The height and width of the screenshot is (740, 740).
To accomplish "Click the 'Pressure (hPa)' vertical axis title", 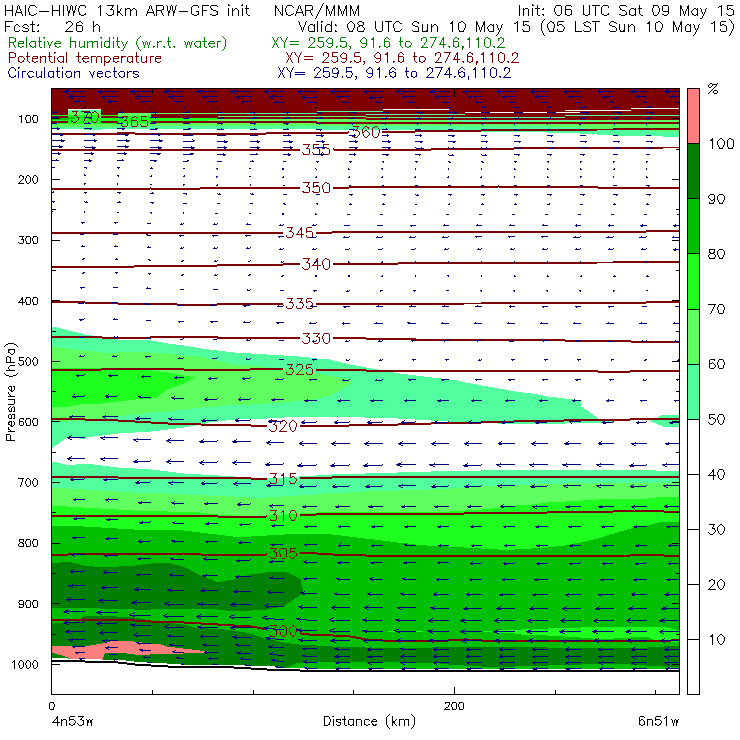I will point(11,392).
